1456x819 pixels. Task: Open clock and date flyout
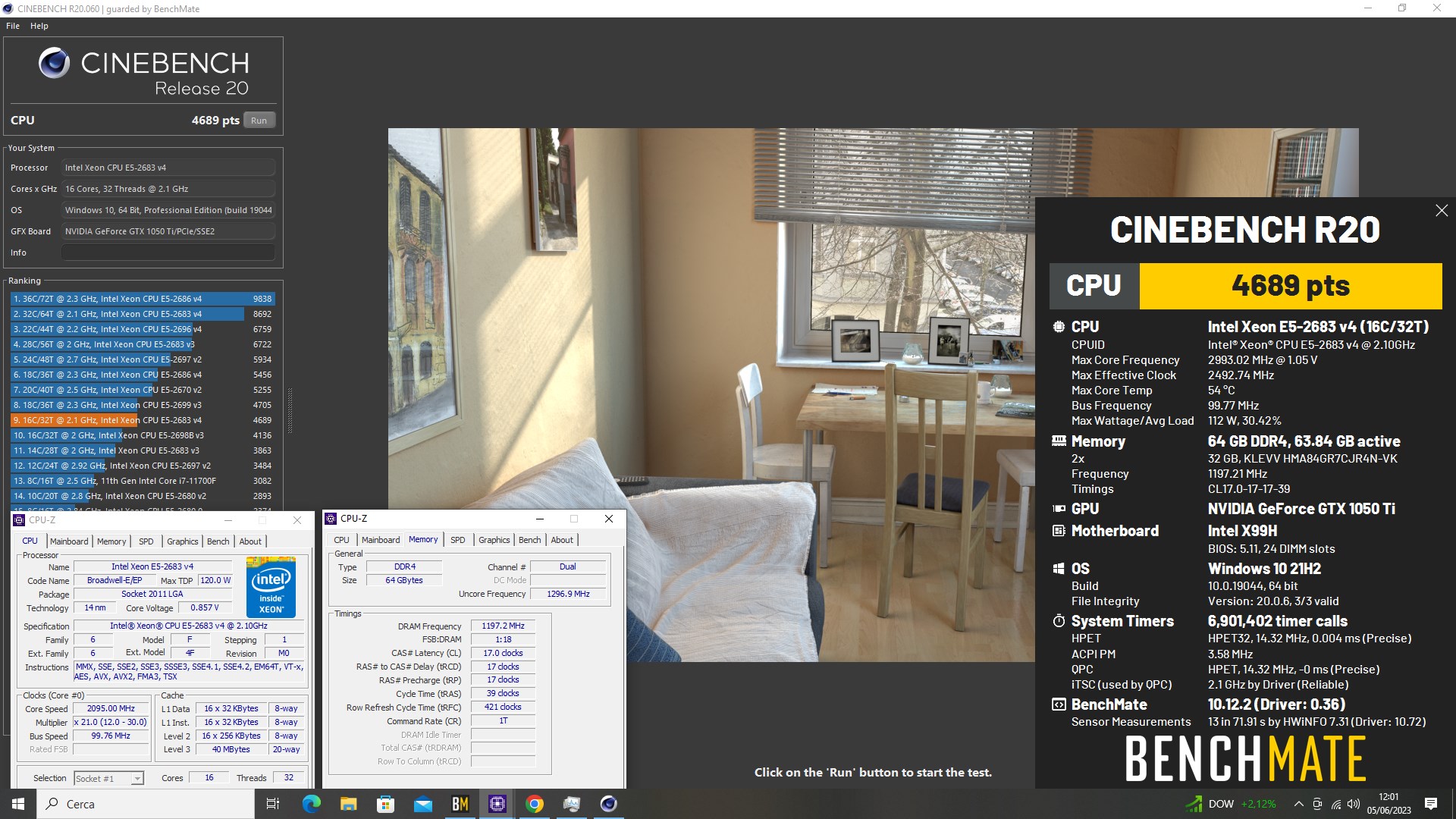click(x=1389, y=804)
